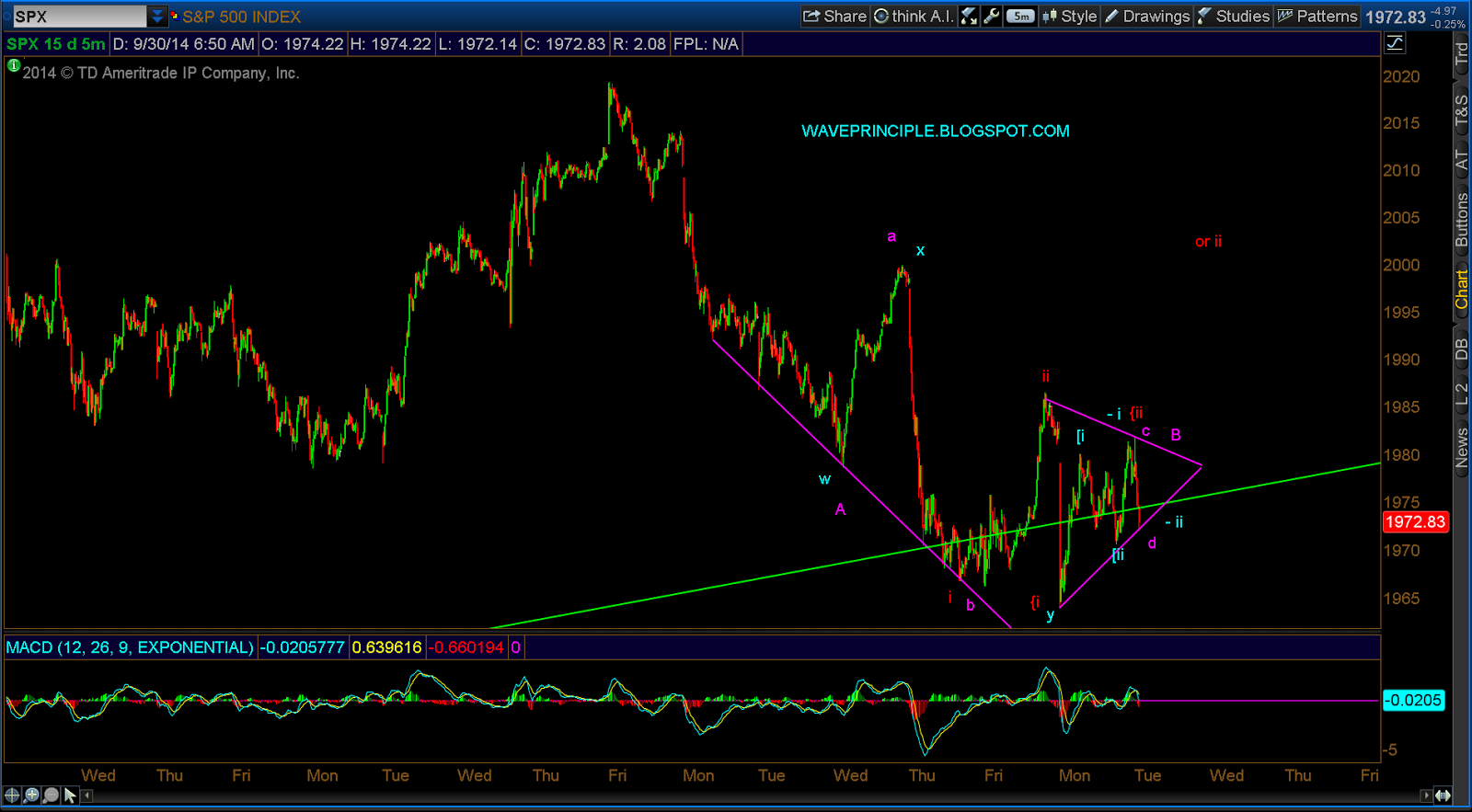Open the L 2 side tab
Screen dimensions: 1472x812
point(1461,394)
